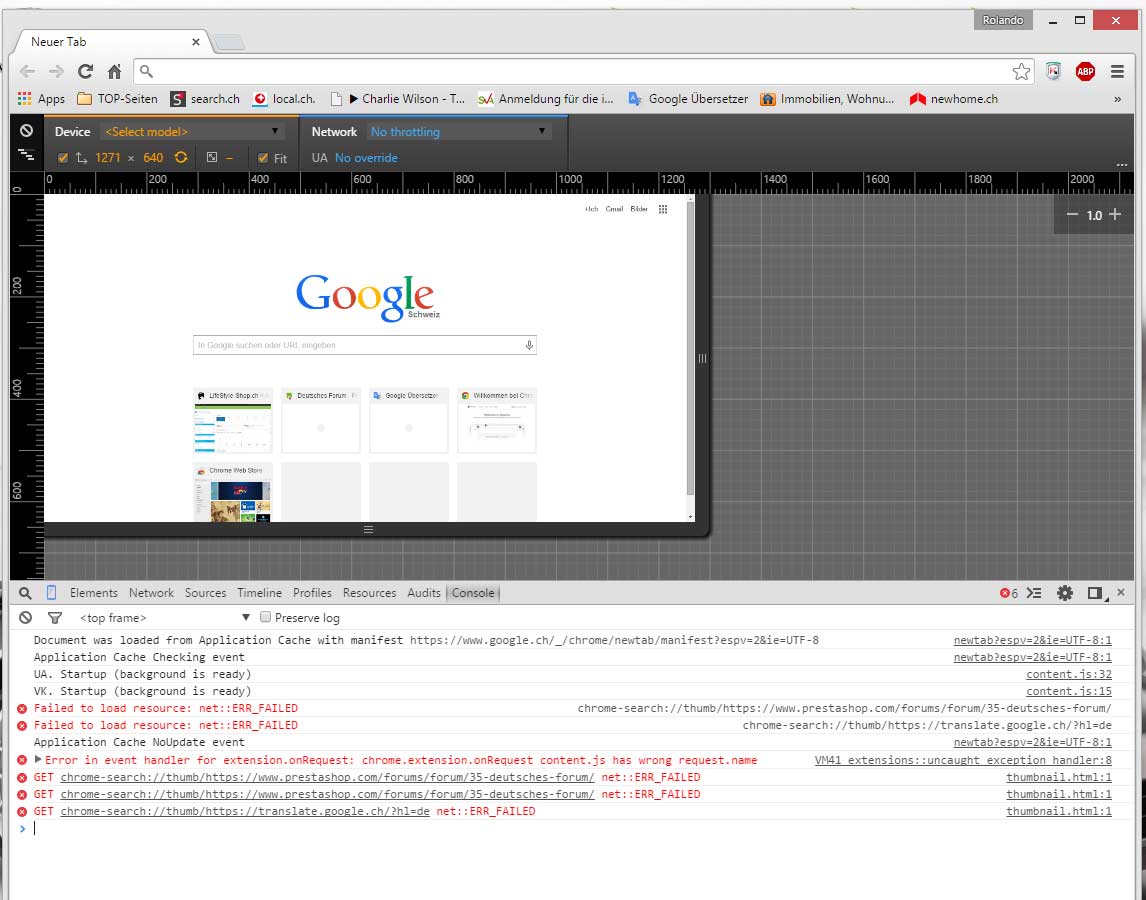The width and height of the screenshot is (1146, 900).
Task: Open the Resources tab
Action: point(369,593)
